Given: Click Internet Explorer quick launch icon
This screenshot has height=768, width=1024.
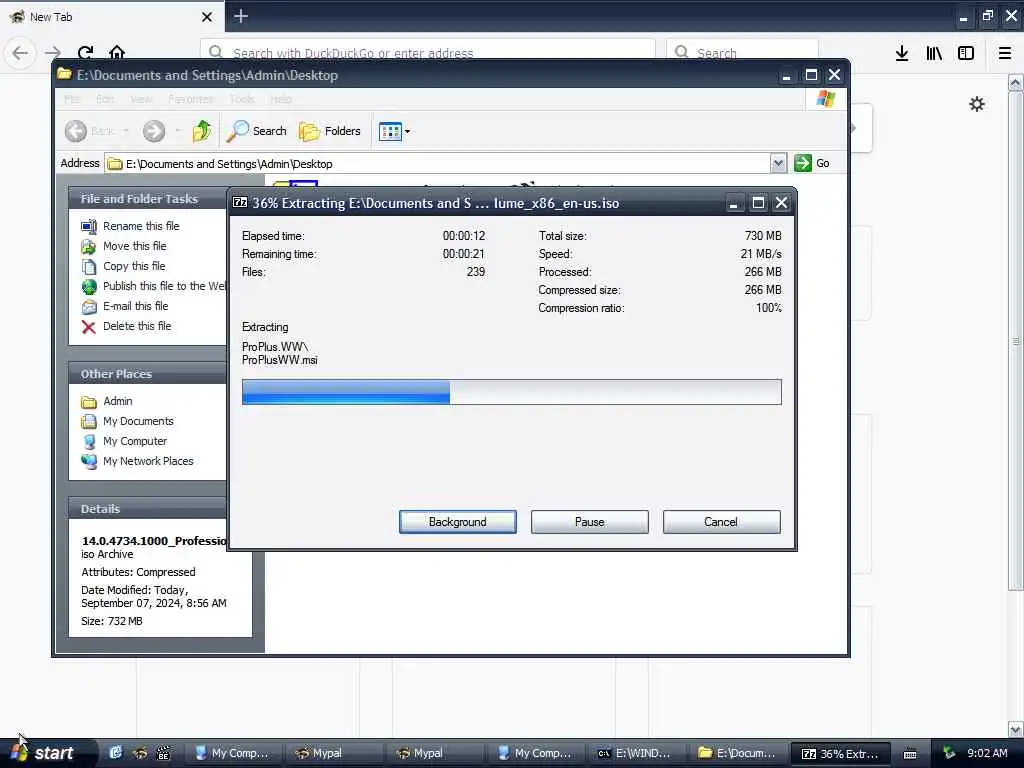Looking at the screenshot, I should click(x=116, y=753).
